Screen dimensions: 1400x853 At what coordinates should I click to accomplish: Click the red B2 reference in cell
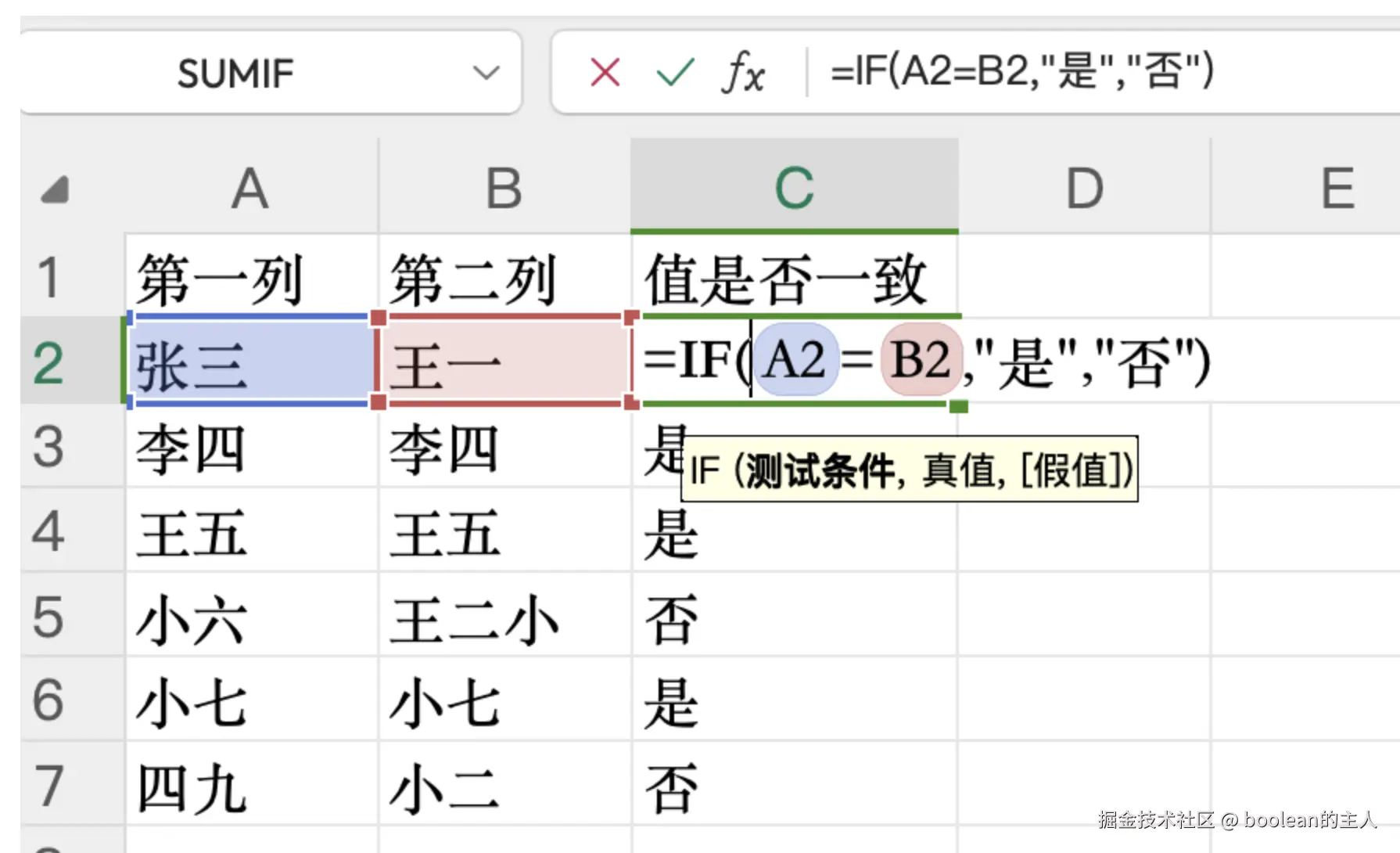pyautogui.click(x=921, y=360)
